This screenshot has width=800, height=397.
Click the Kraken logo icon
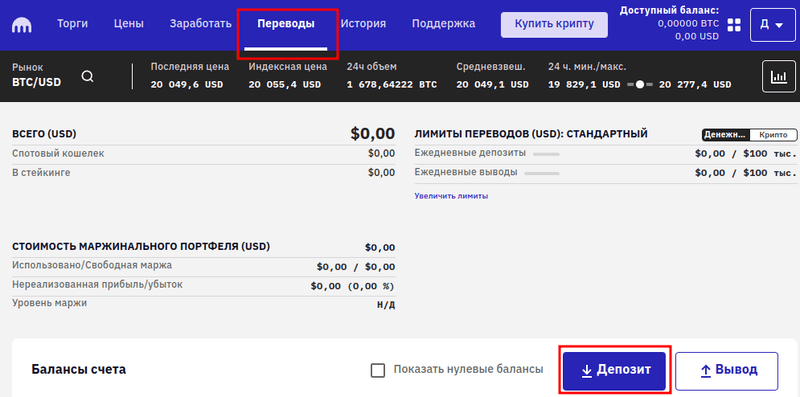point(21,24)
